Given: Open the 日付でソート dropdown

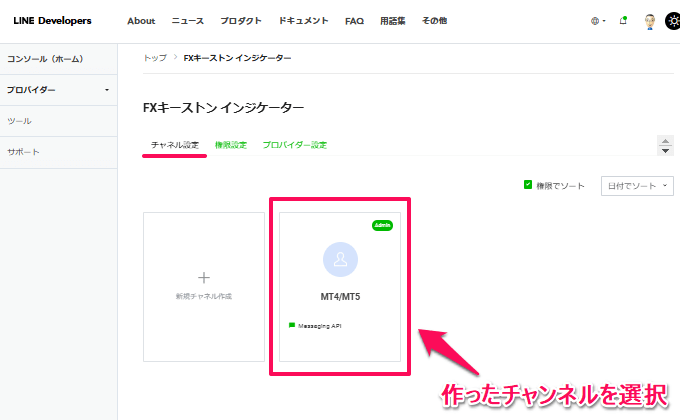Looking at the screenshot, I should pyautogui.click(x=637, y=186).
